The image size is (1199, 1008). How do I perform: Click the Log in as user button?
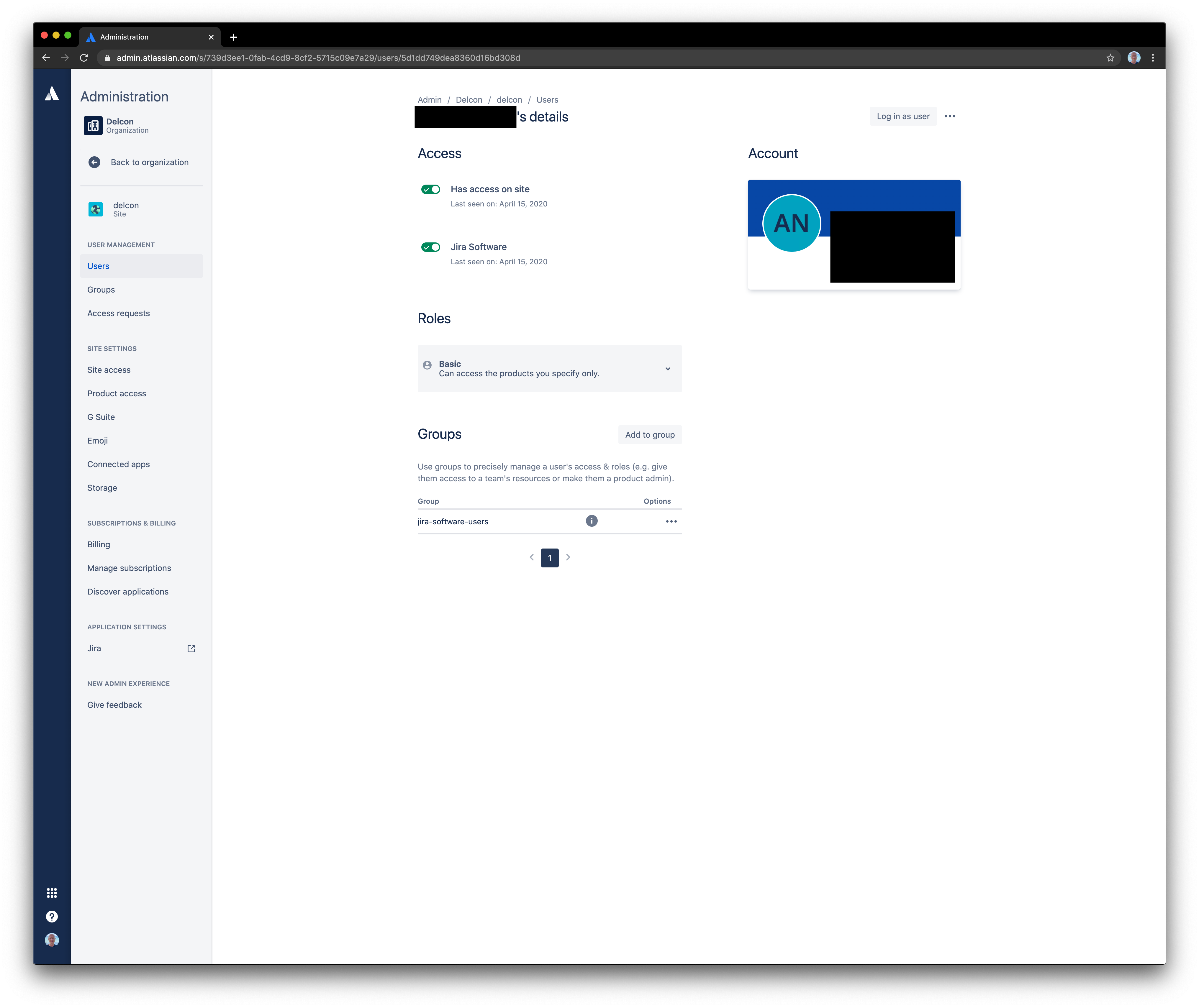(x=903, y=116)
